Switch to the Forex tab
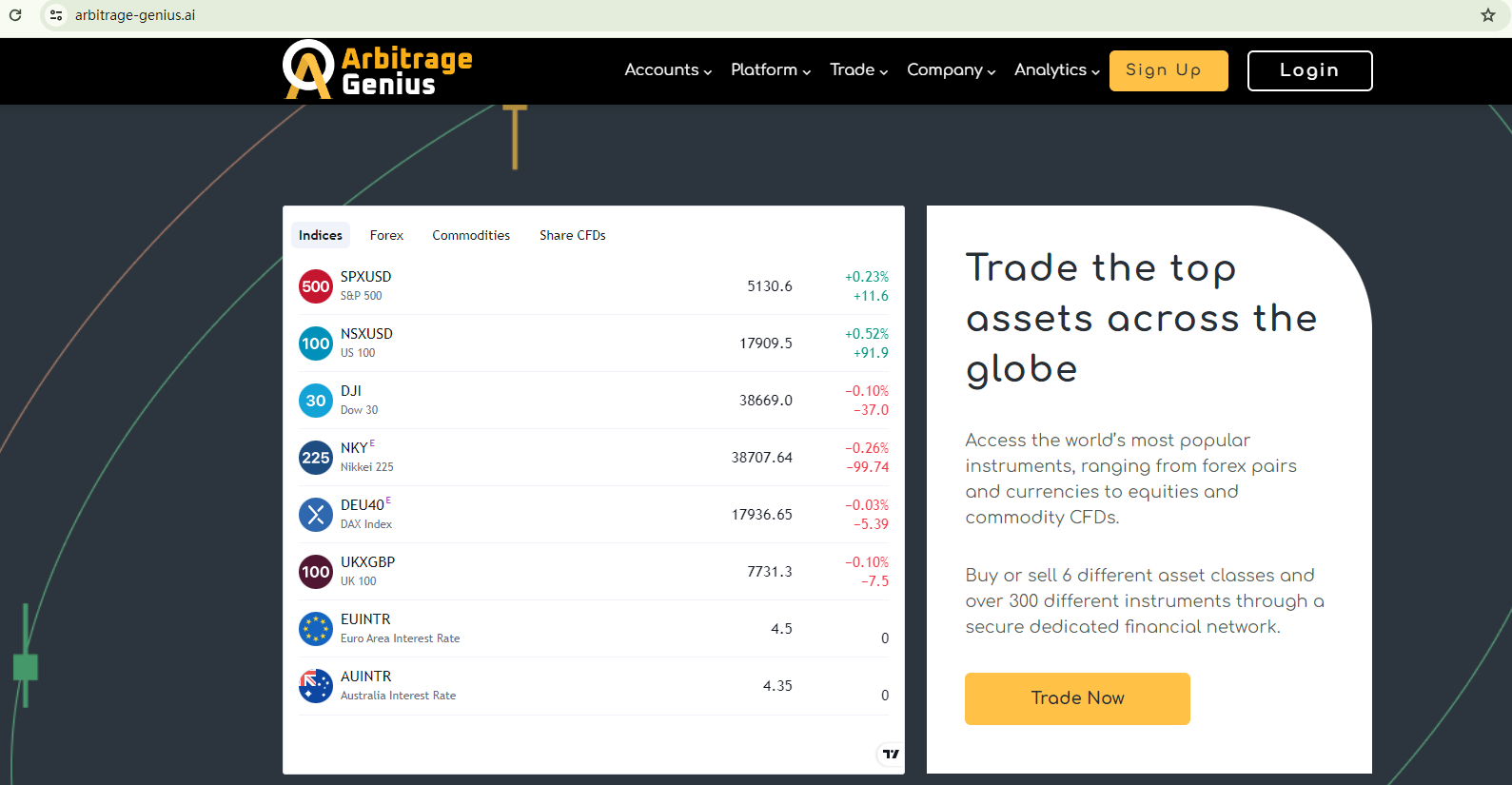The width and height of the screenshot is (1512, 785). [x=386, y=235]
